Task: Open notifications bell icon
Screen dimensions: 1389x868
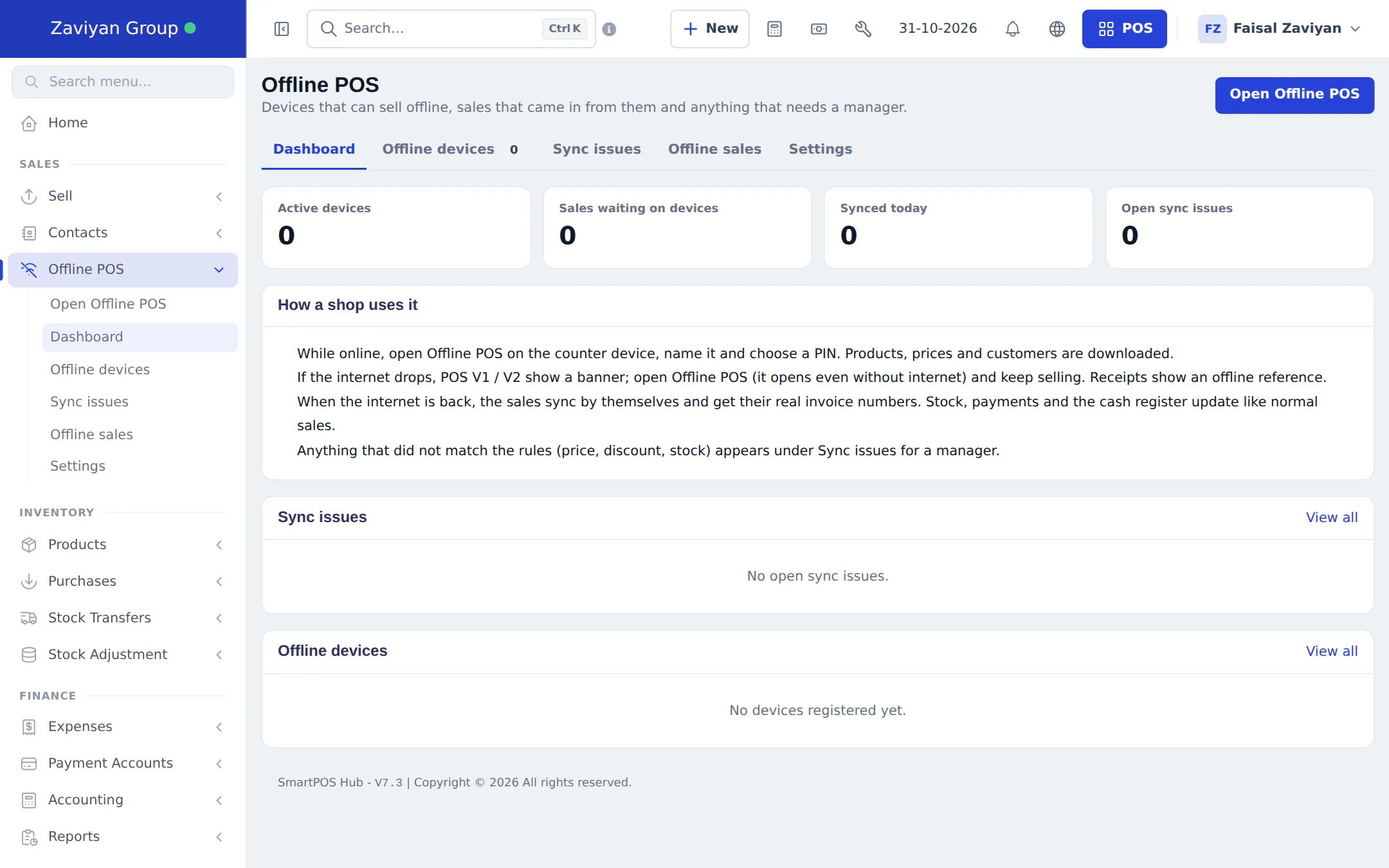Action: (x=1013, y=29)
